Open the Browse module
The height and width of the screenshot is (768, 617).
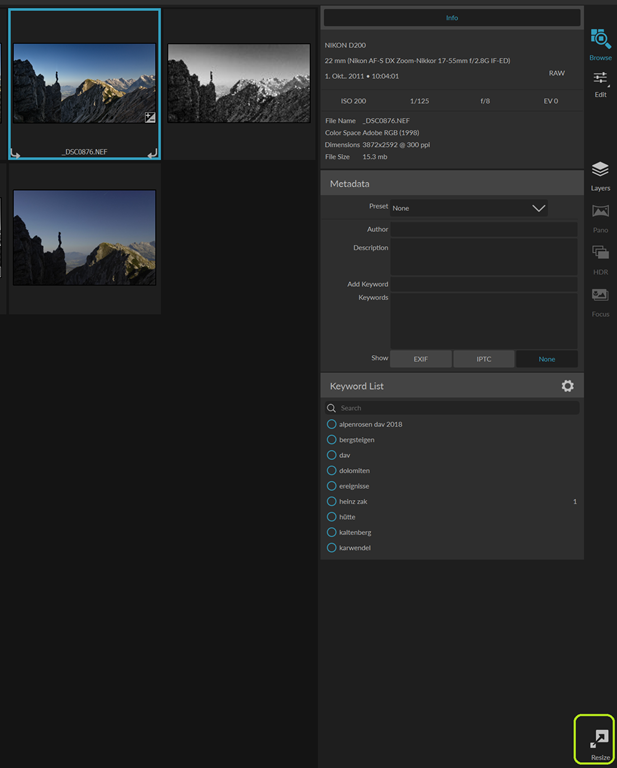click(600, 44)
